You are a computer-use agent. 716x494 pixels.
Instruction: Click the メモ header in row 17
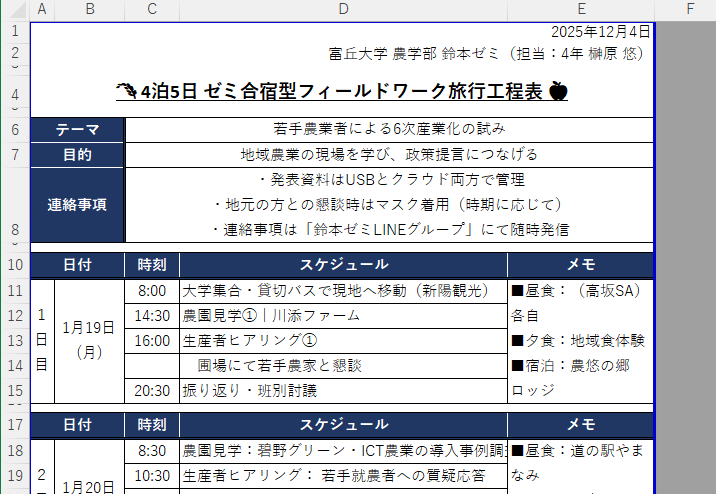tap(581, 425)
